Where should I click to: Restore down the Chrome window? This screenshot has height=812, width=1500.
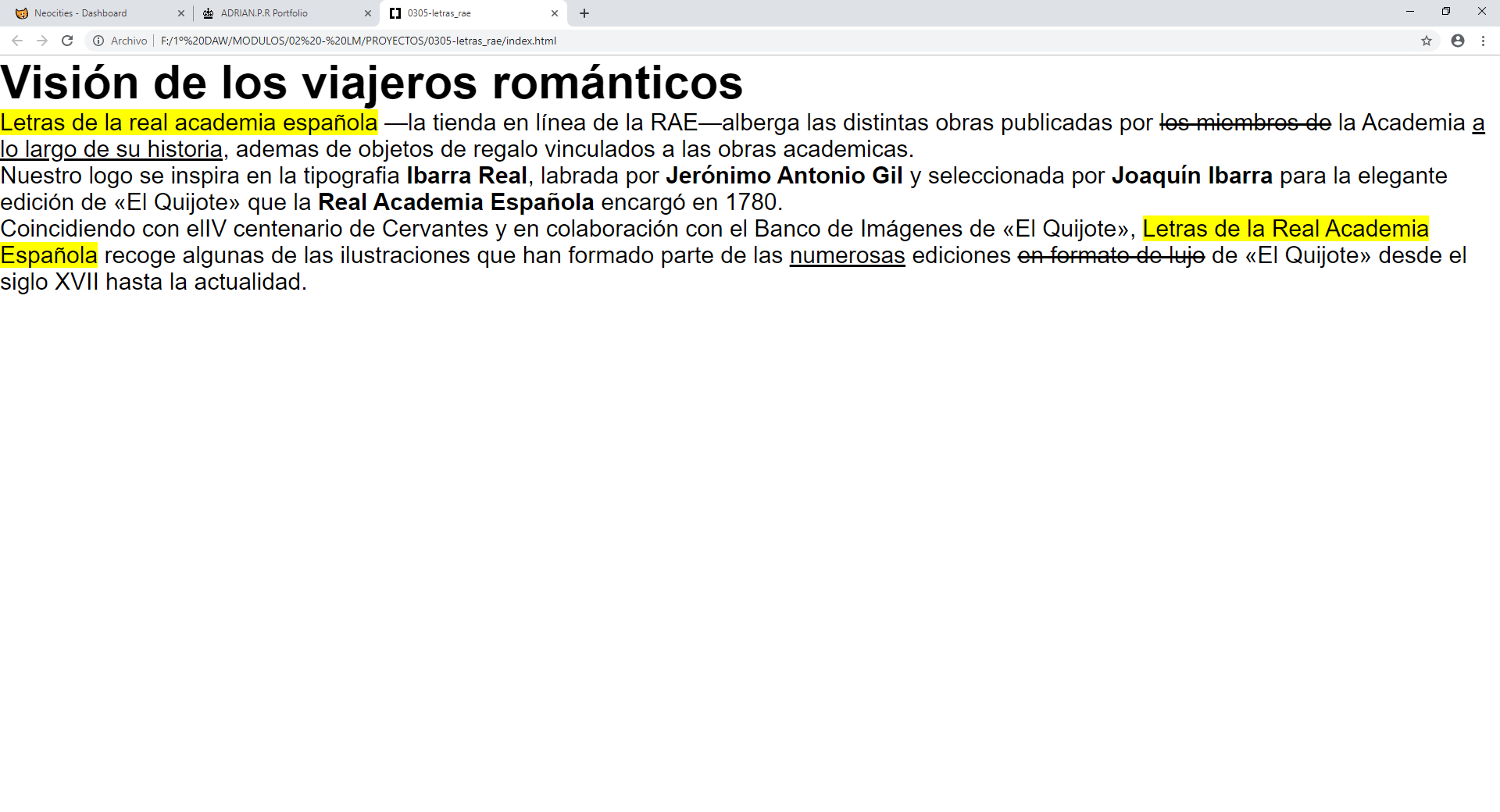pos(1446,12)
